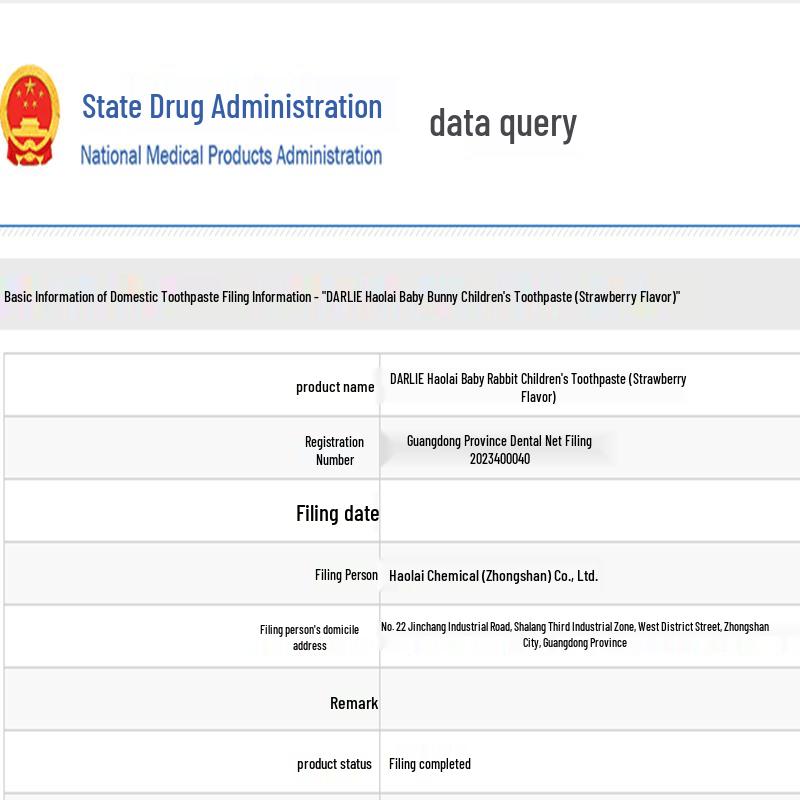Image resolution: width=800 pixels, height=800 pixels.
Task: Select the Guangdong Province Dental Net Filing number
Action: [499, 449]
